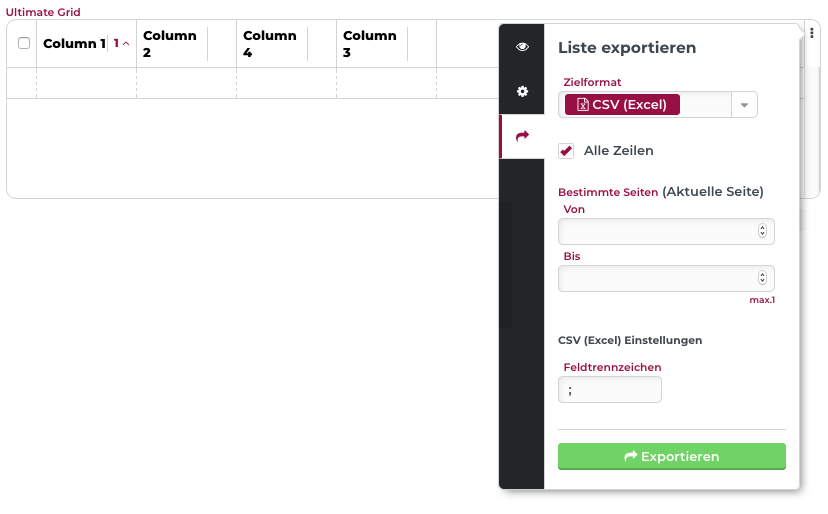Viewport: 828px width, 514px height.
Task: Open the column visibility eye tab
Action: (522, 47)
